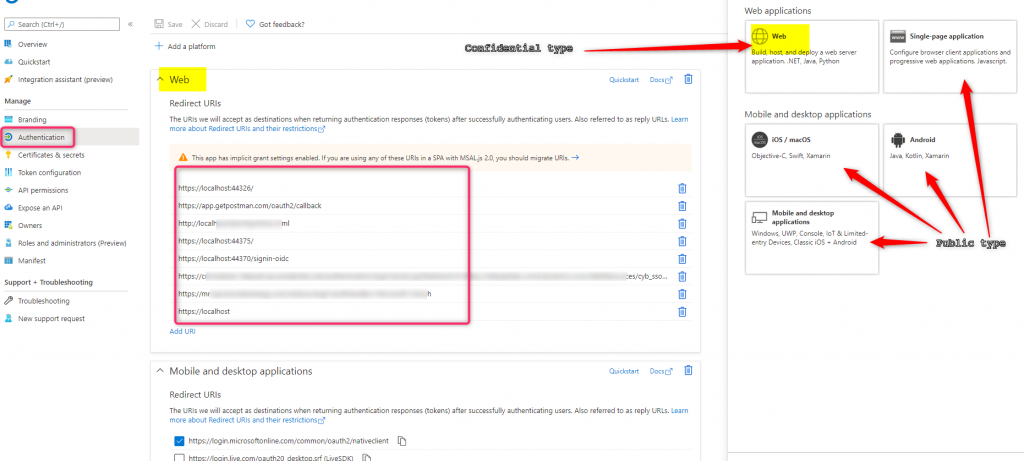The image size is (1024, 461).
Task: Collapse Mobile and desktop applications section
Action: (x=159, y=371)
